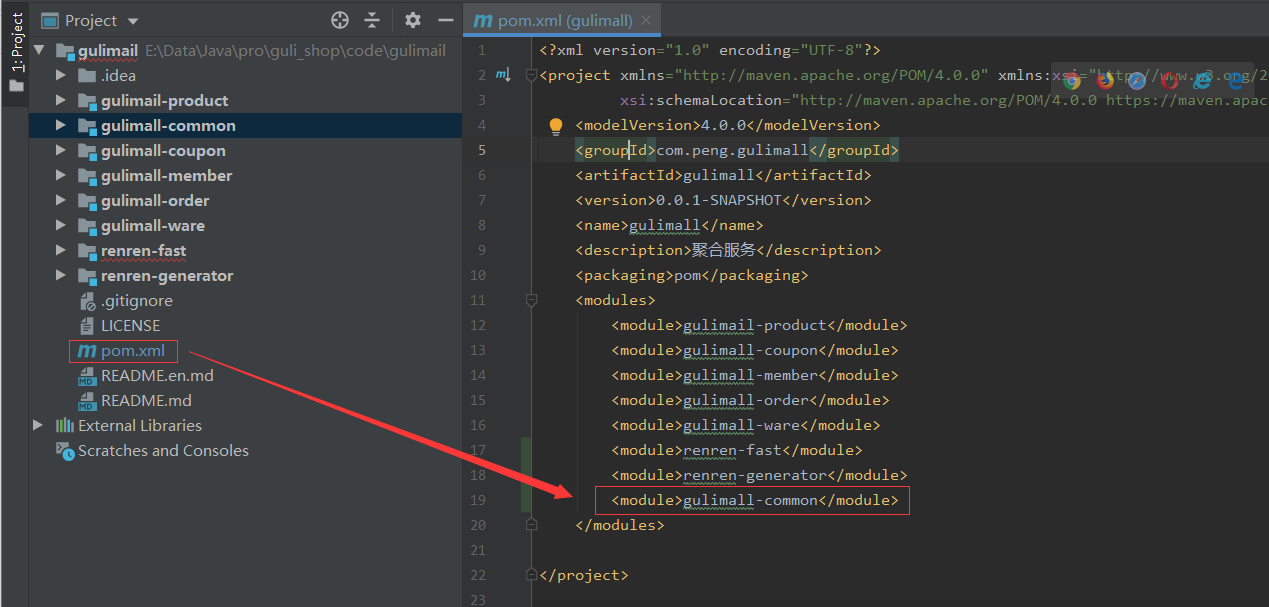Screen dimensions: 1269x607
Task: Collapse the gulimail root project node
Action: 39,50
